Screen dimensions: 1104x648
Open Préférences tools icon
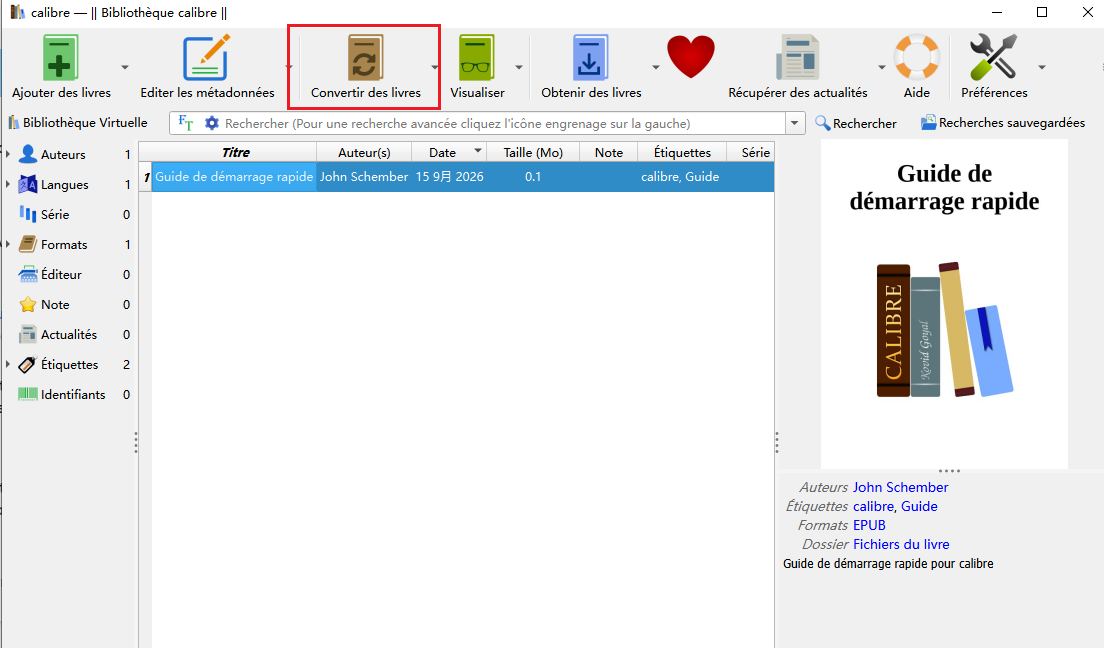point(993,56)
